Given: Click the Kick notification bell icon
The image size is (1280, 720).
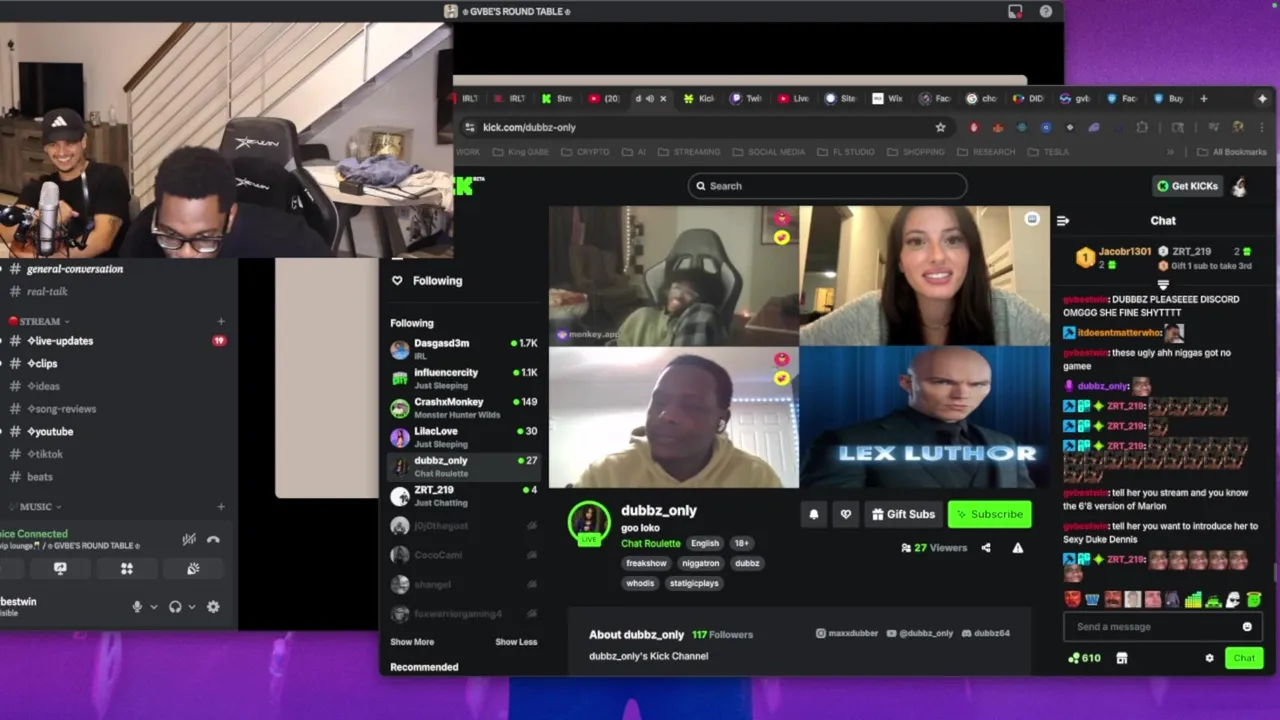Looking at the screenshot, I should (x=814, y=514).
